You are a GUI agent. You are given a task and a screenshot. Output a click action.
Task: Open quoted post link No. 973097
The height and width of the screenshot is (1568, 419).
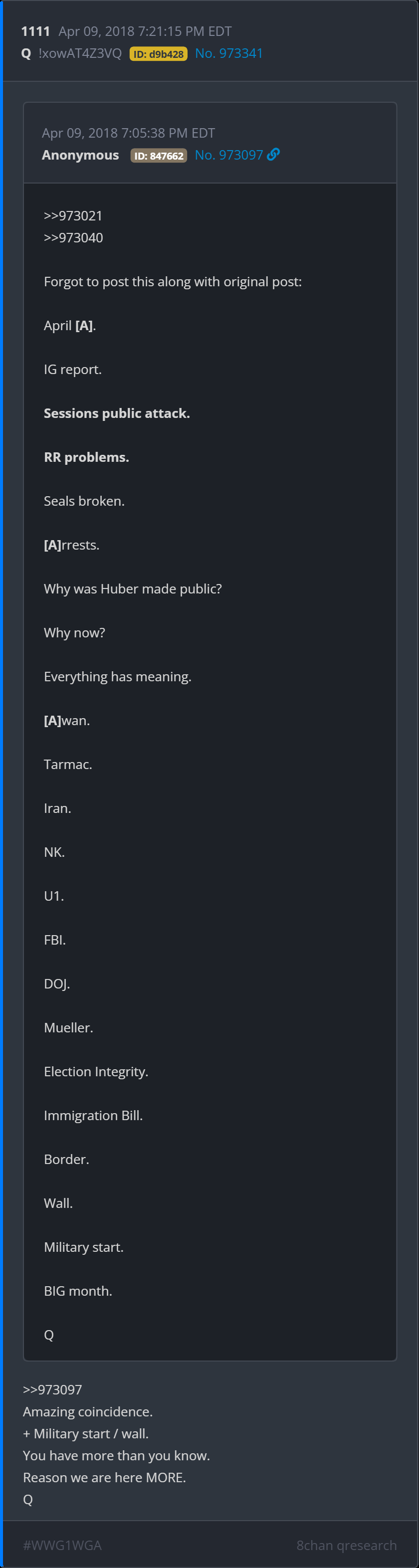tap(228, 155)
